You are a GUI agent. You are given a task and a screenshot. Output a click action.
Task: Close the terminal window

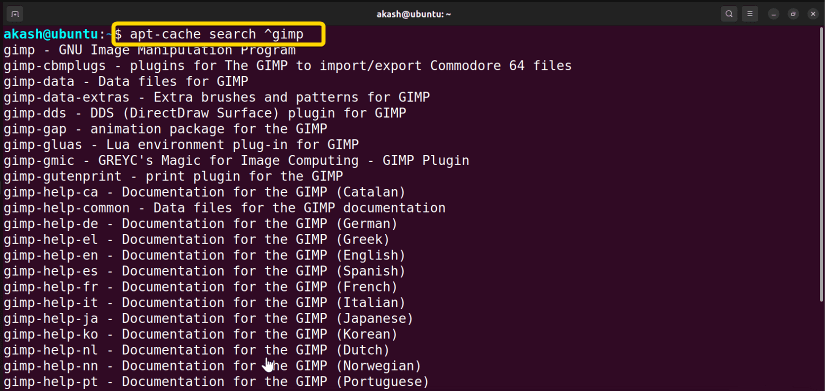(812, 14)
